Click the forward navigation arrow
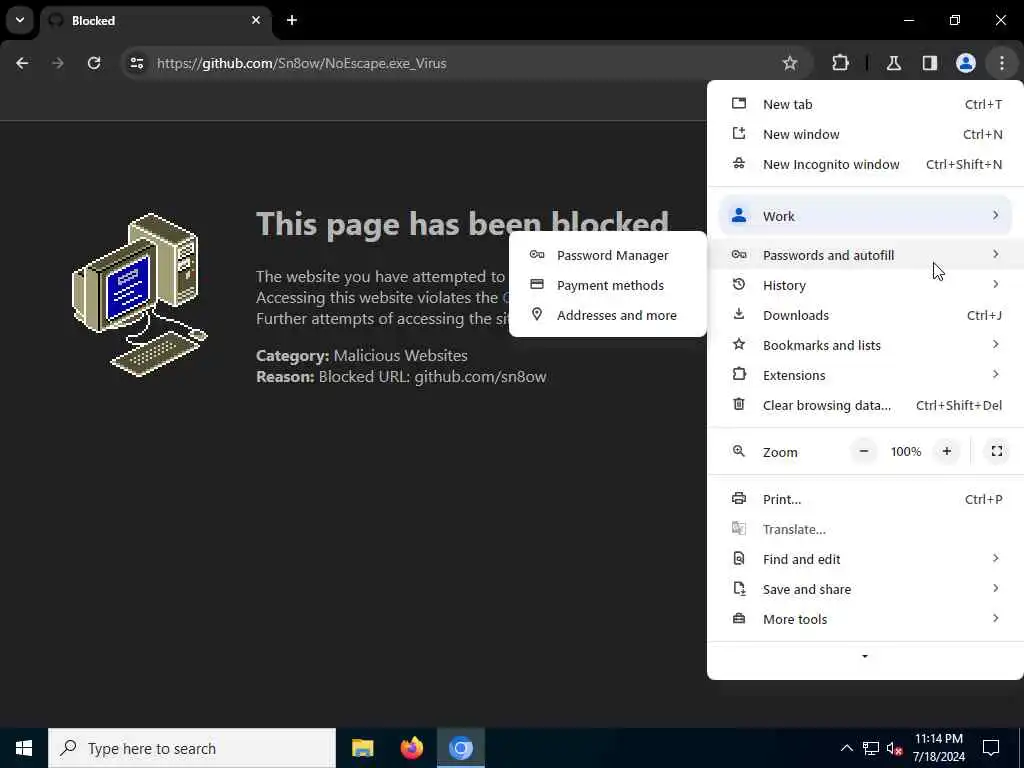This screenshot has width=1024, height=768. (58, 63)
